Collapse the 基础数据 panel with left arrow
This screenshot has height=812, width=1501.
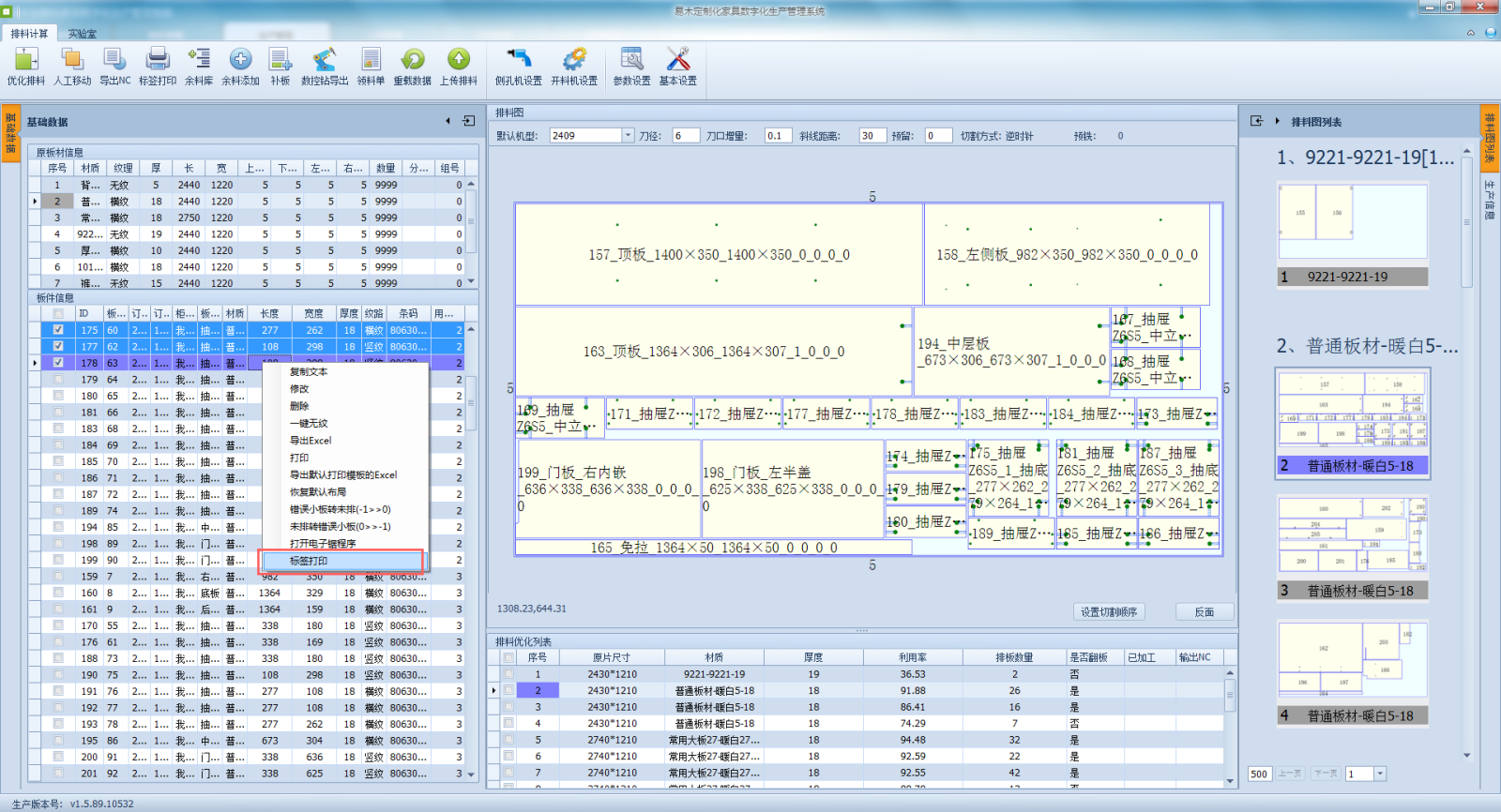[448, 121]
